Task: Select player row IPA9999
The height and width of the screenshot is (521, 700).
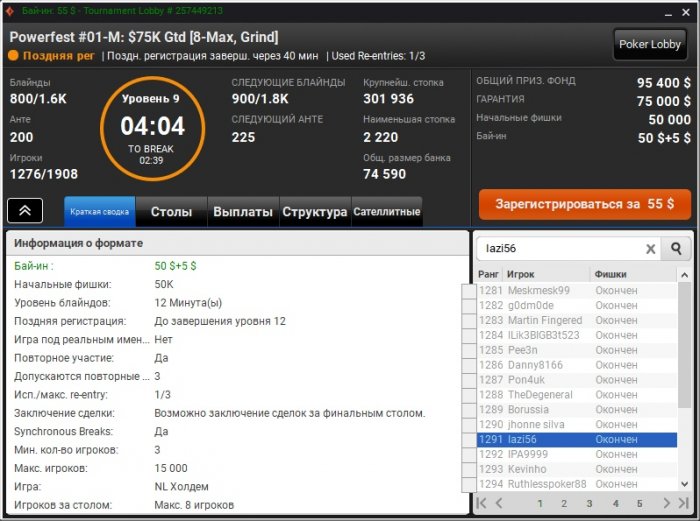Action: click(x=577, y=454)
